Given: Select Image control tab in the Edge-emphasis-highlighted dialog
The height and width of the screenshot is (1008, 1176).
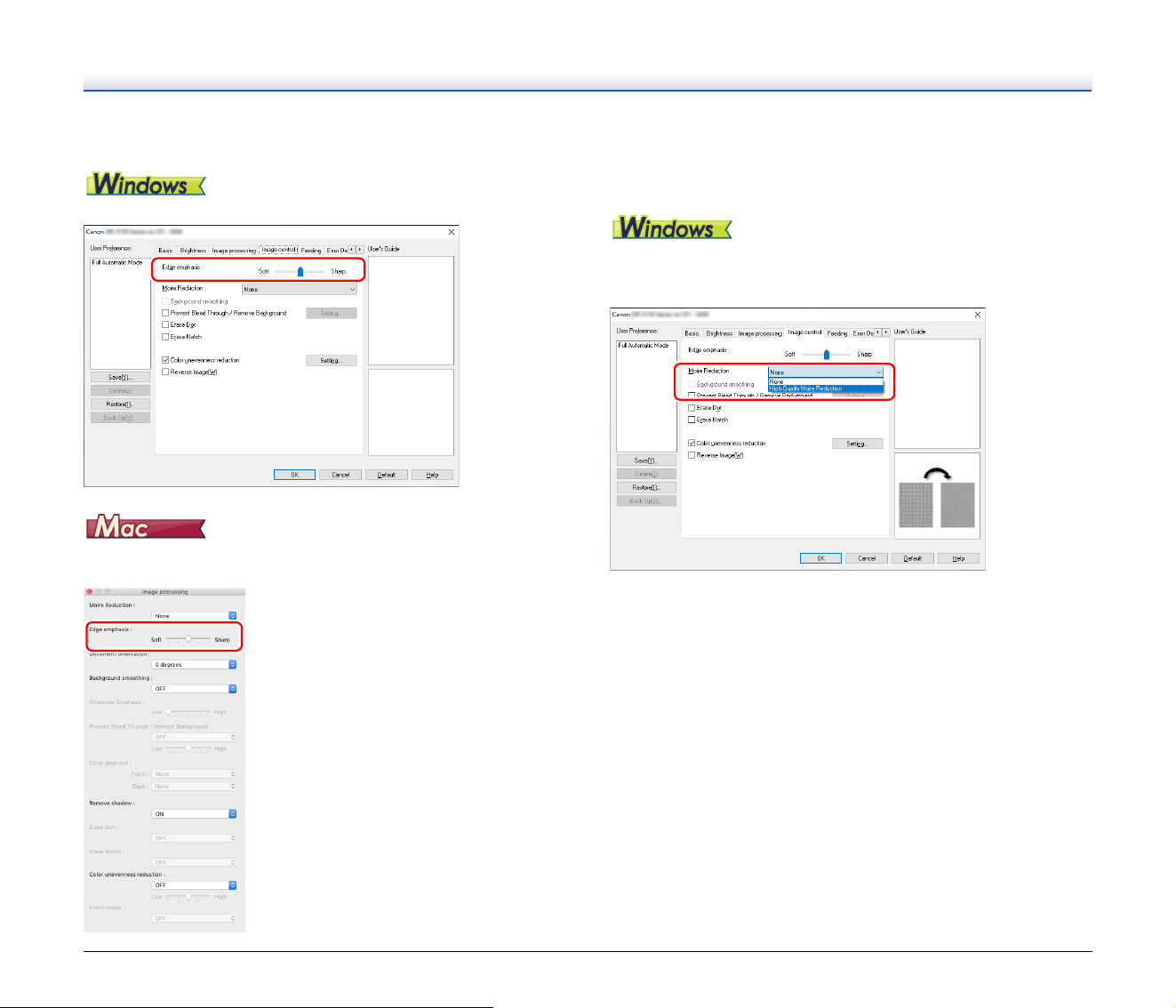Looking at the screenshot, I should pos(279,250).
